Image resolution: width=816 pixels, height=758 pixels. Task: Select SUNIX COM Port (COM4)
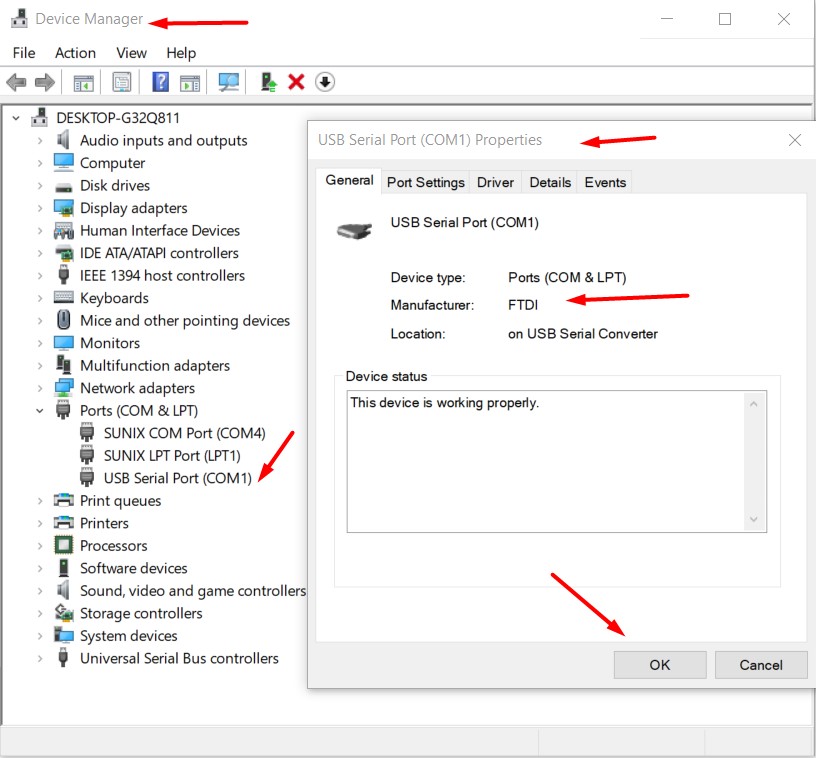tap(184, 433)
